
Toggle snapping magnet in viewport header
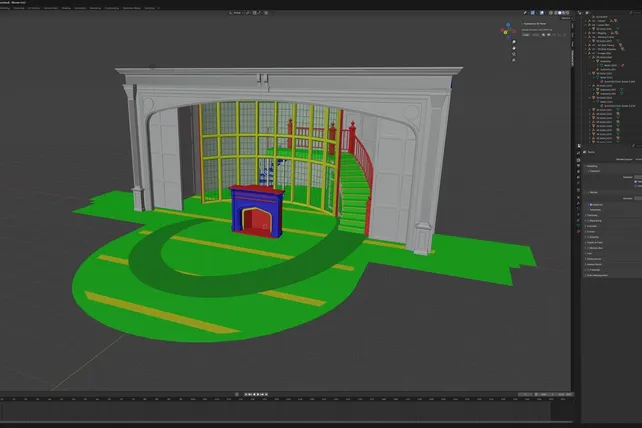(x=255, y=13)
